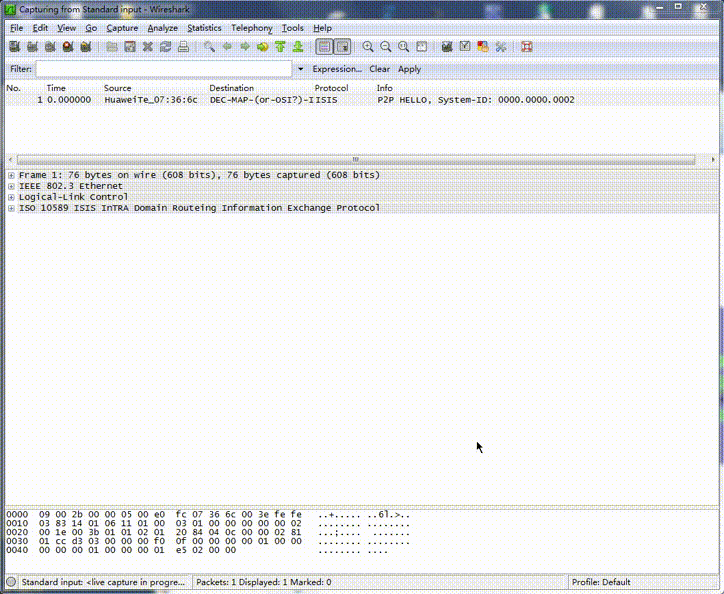Open the Telephony menu
The width and height of the screenshot is (724, 594).
(x=252, y=28)
